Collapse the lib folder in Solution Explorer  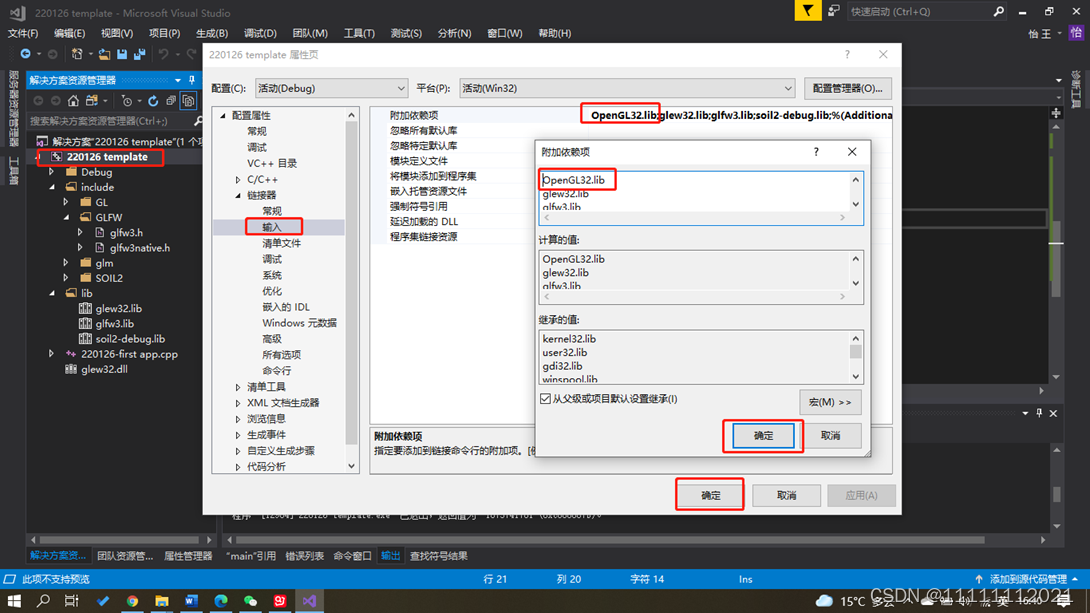pos(52,293)
